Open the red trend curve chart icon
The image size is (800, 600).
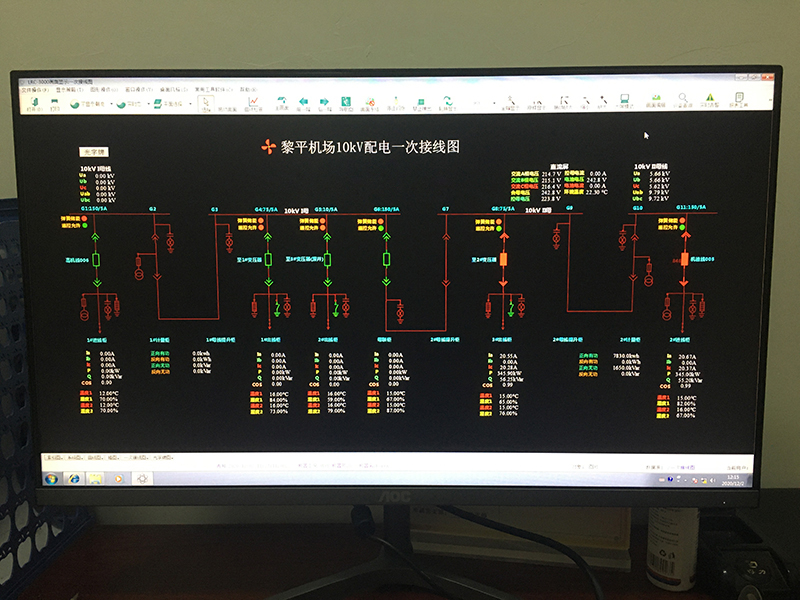[255, 101]
